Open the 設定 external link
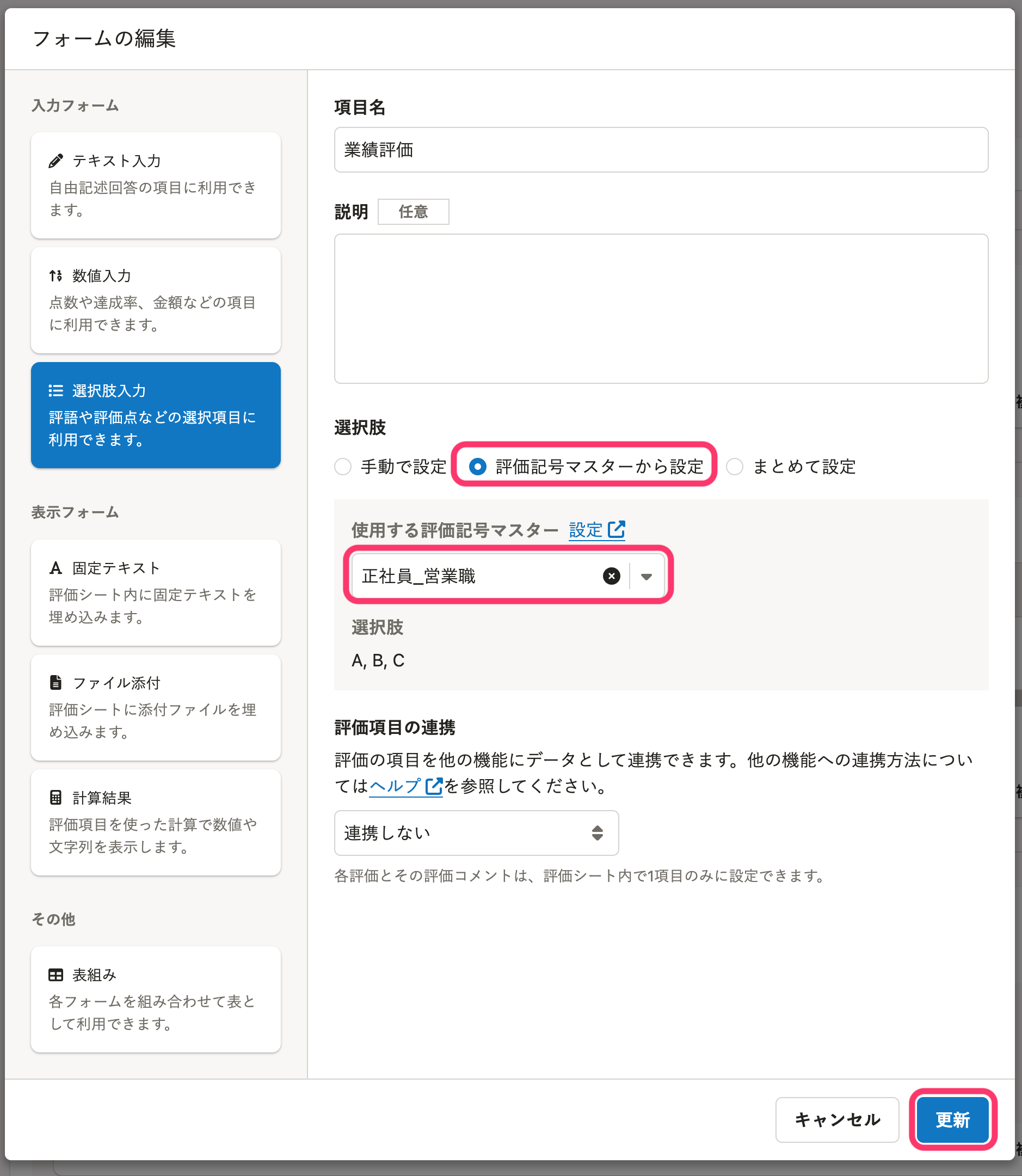The image size is (1022, 1176). (596, 530)
